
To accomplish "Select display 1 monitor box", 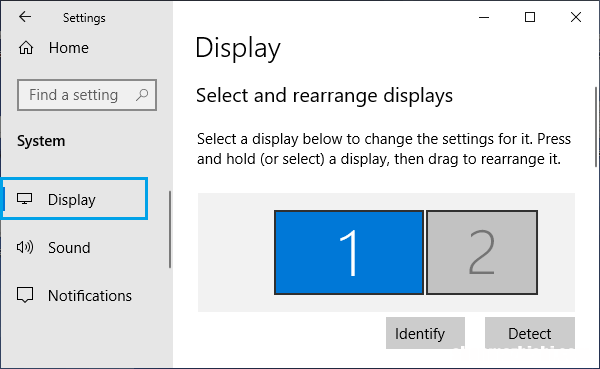I will point(349,252).
